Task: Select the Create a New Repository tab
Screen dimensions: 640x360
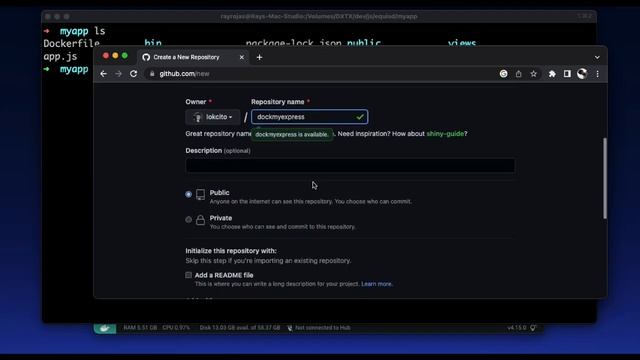Action: click(193, 57)
